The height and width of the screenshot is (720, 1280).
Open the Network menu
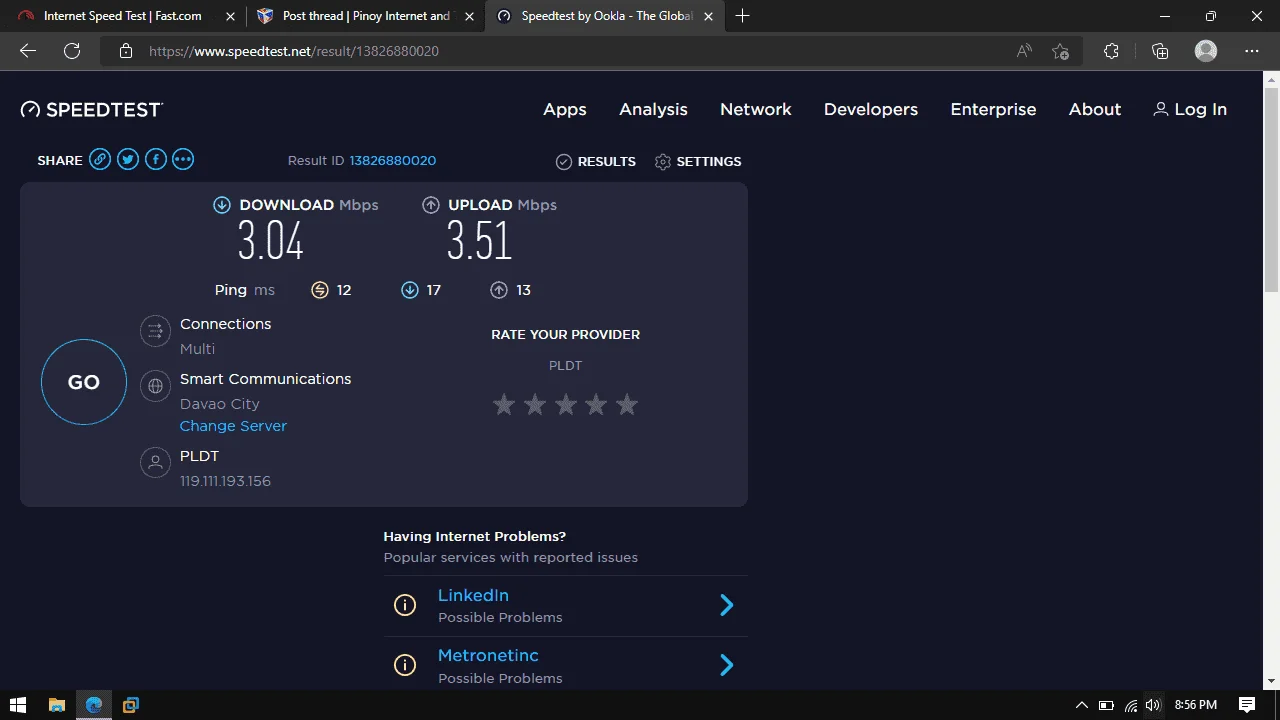click(x=756, y=109)
